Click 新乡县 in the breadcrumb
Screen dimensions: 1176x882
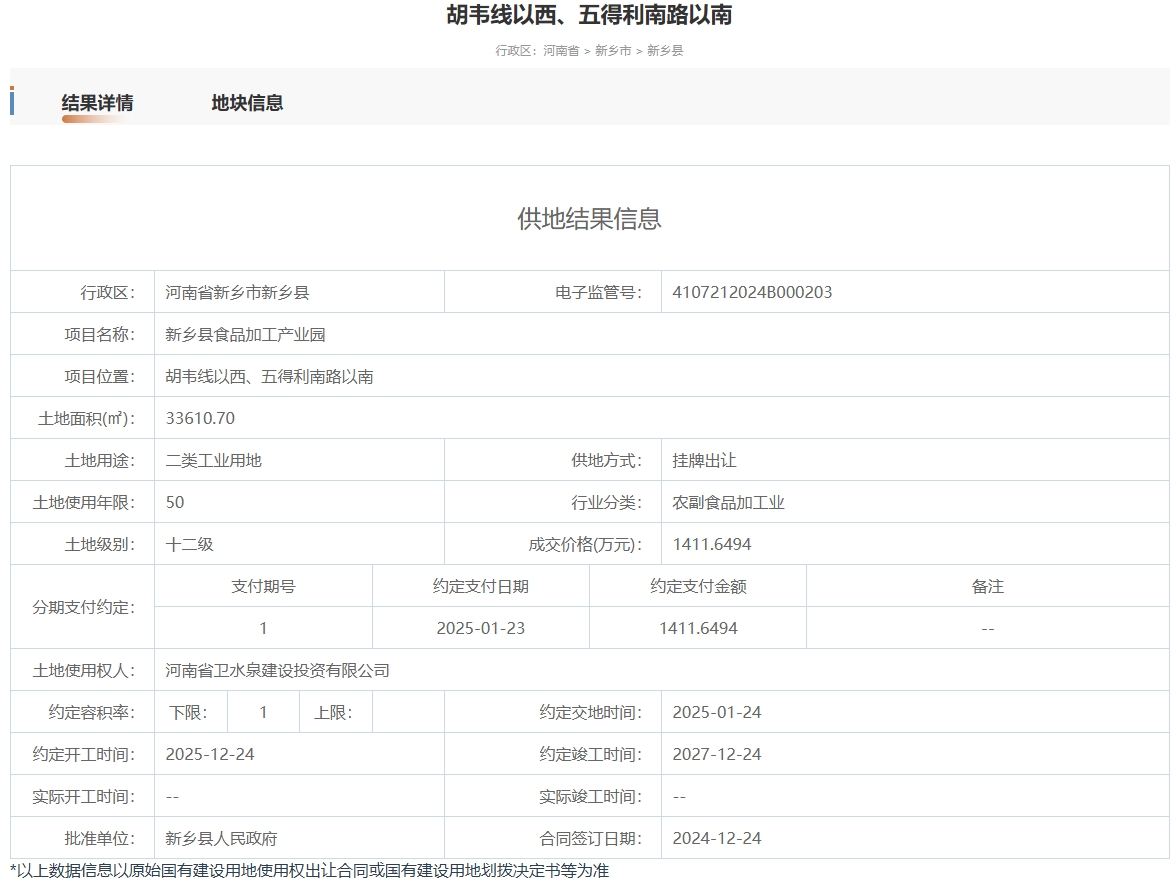pyautogui.click(x=665, y=50)
